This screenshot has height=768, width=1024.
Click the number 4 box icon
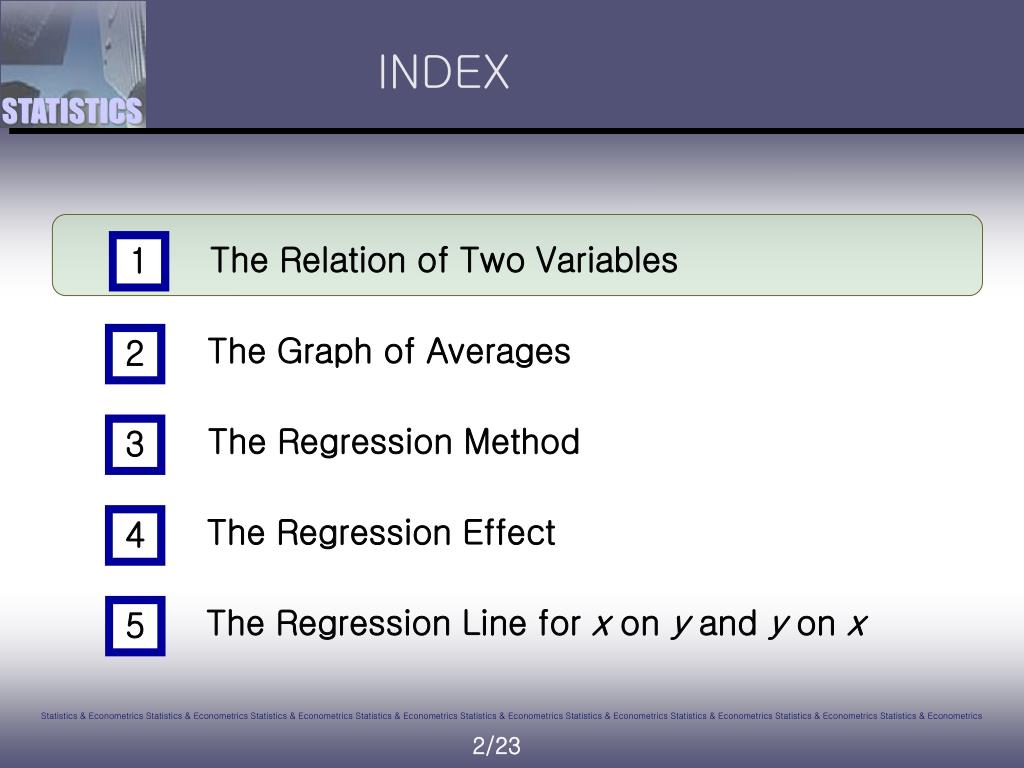click(x=135, y=535)
